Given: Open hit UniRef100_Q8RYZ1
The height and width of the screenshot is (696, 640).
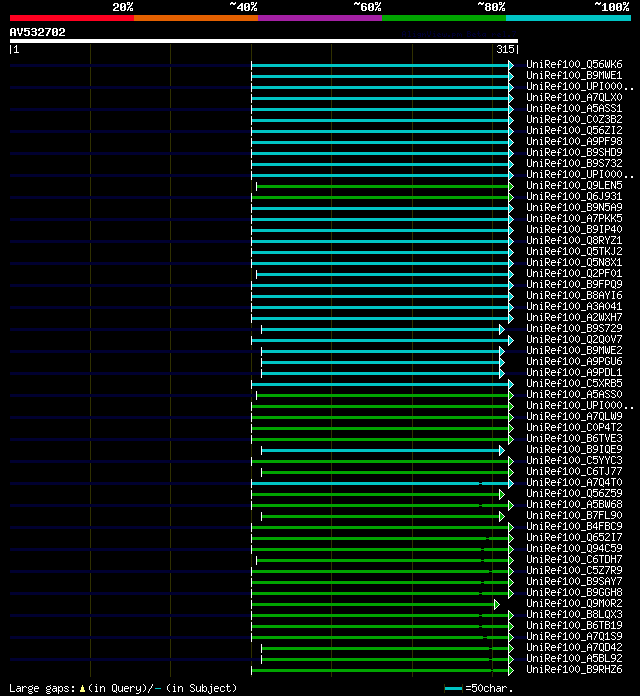Looking at the screenshot, I should (x=574, y=241).
